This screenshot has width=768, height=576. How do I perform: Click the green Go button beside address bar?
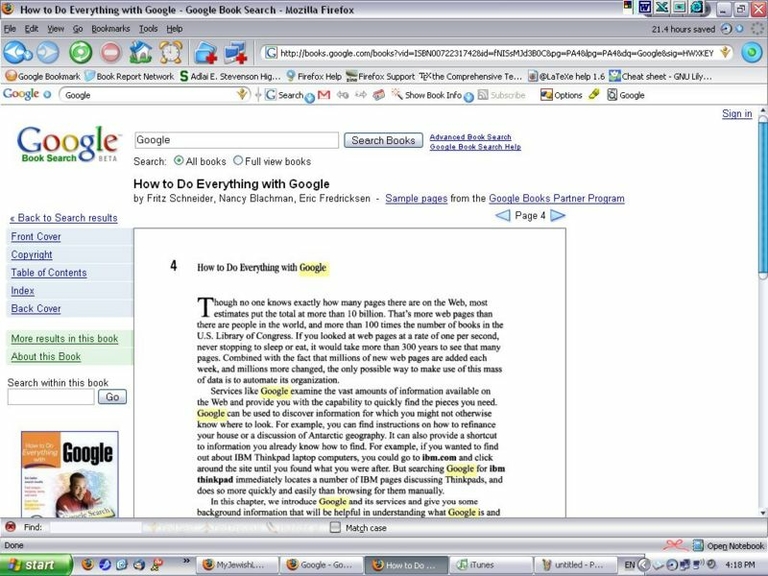point(752,52)
